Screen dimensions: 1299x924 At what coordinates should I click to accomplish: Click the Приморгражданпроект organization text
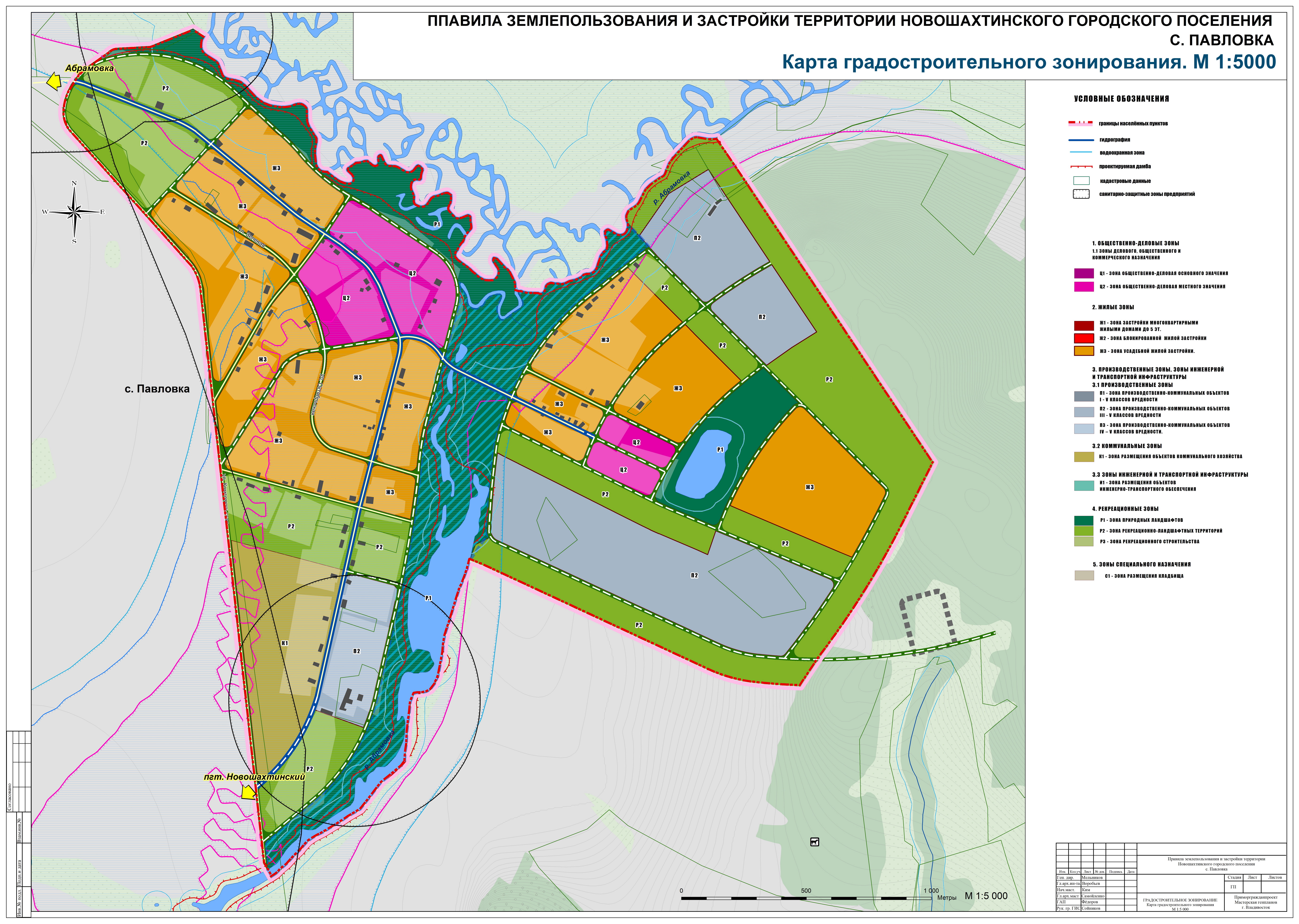click(1256, 897)
